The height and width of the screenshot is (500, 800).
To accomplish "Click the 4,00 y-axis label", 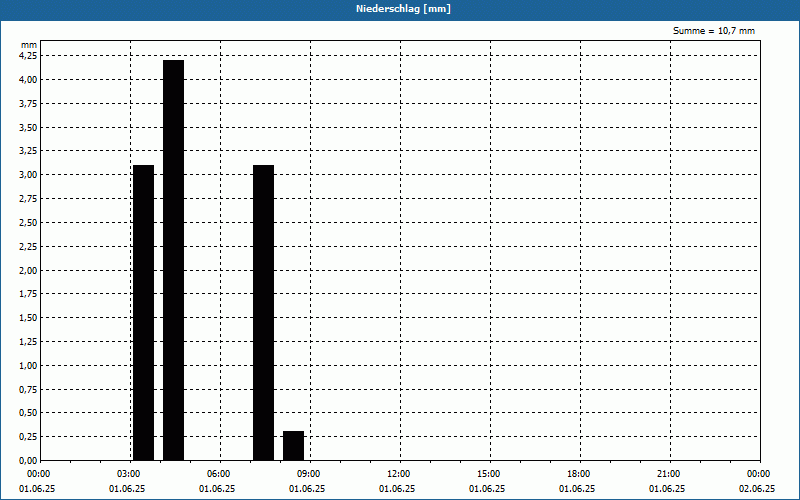I will pos(28,80).
